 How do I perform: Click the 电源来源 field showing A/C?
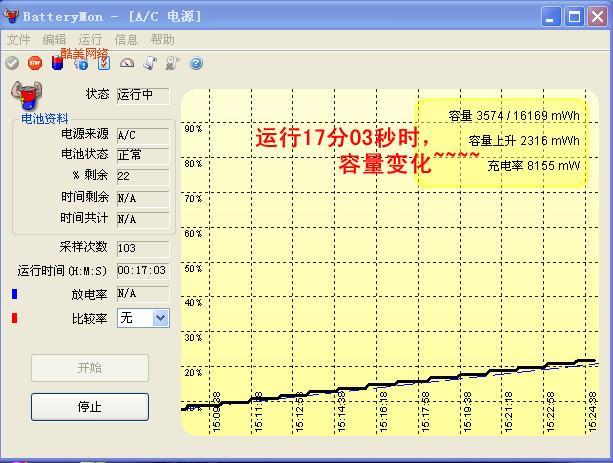[143, 135]
